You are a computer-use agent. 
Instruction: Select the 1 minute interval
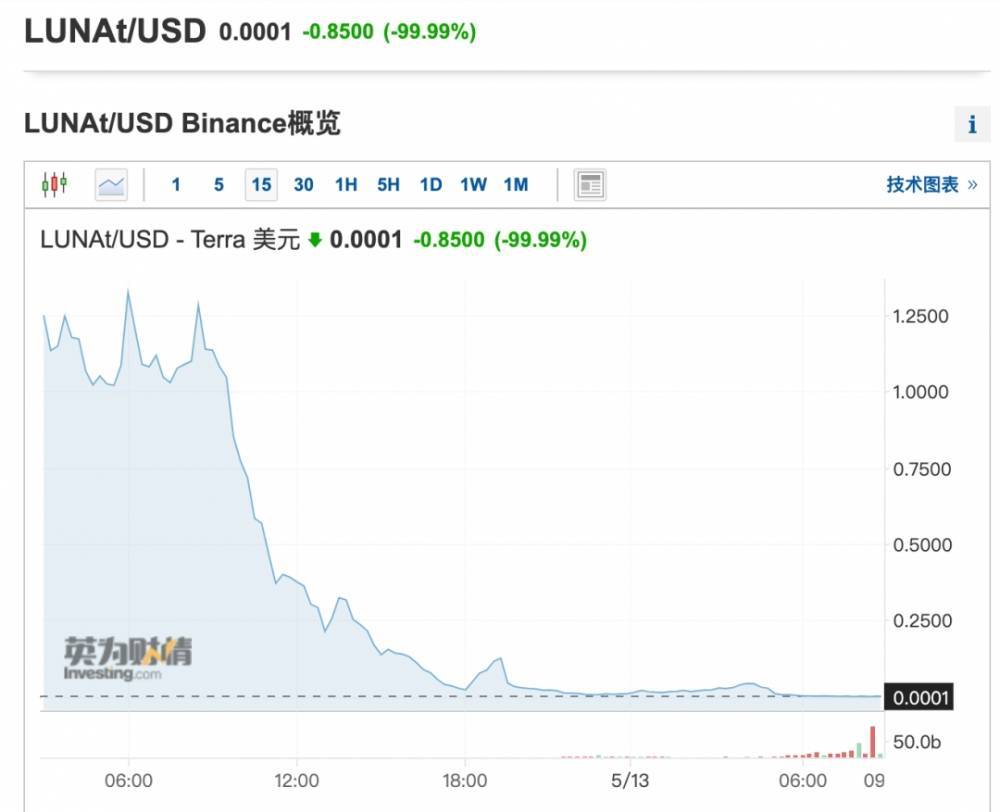[x=176, y=185]
